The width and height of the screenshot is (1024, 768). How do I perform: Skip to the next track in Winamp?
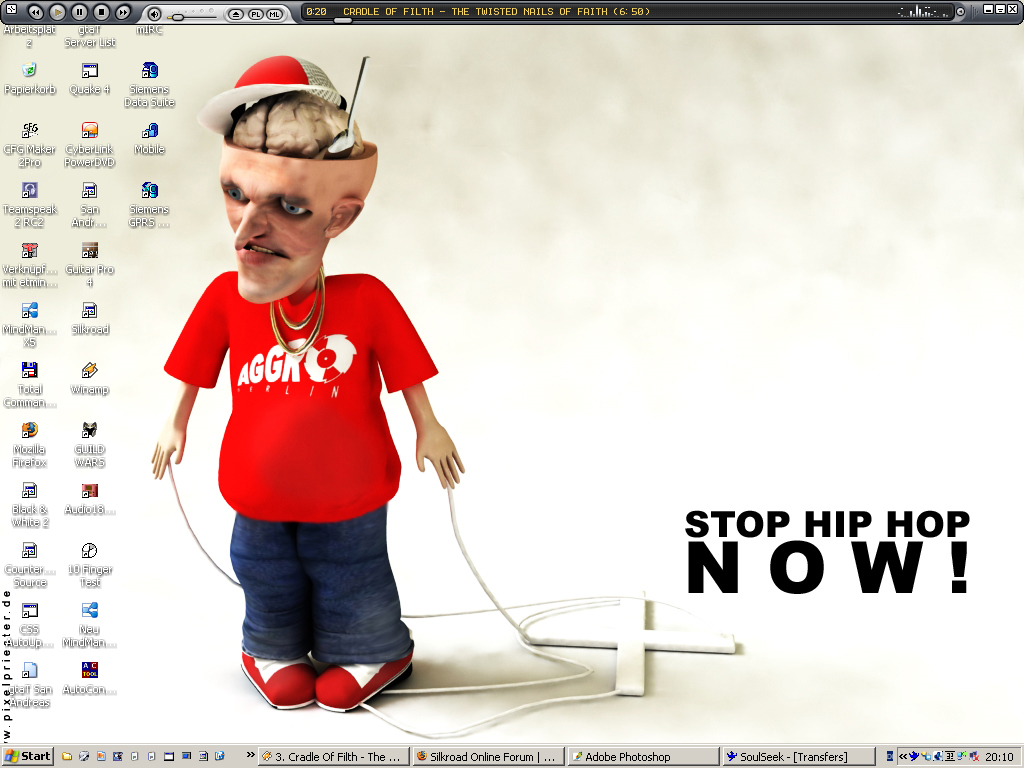123,12
